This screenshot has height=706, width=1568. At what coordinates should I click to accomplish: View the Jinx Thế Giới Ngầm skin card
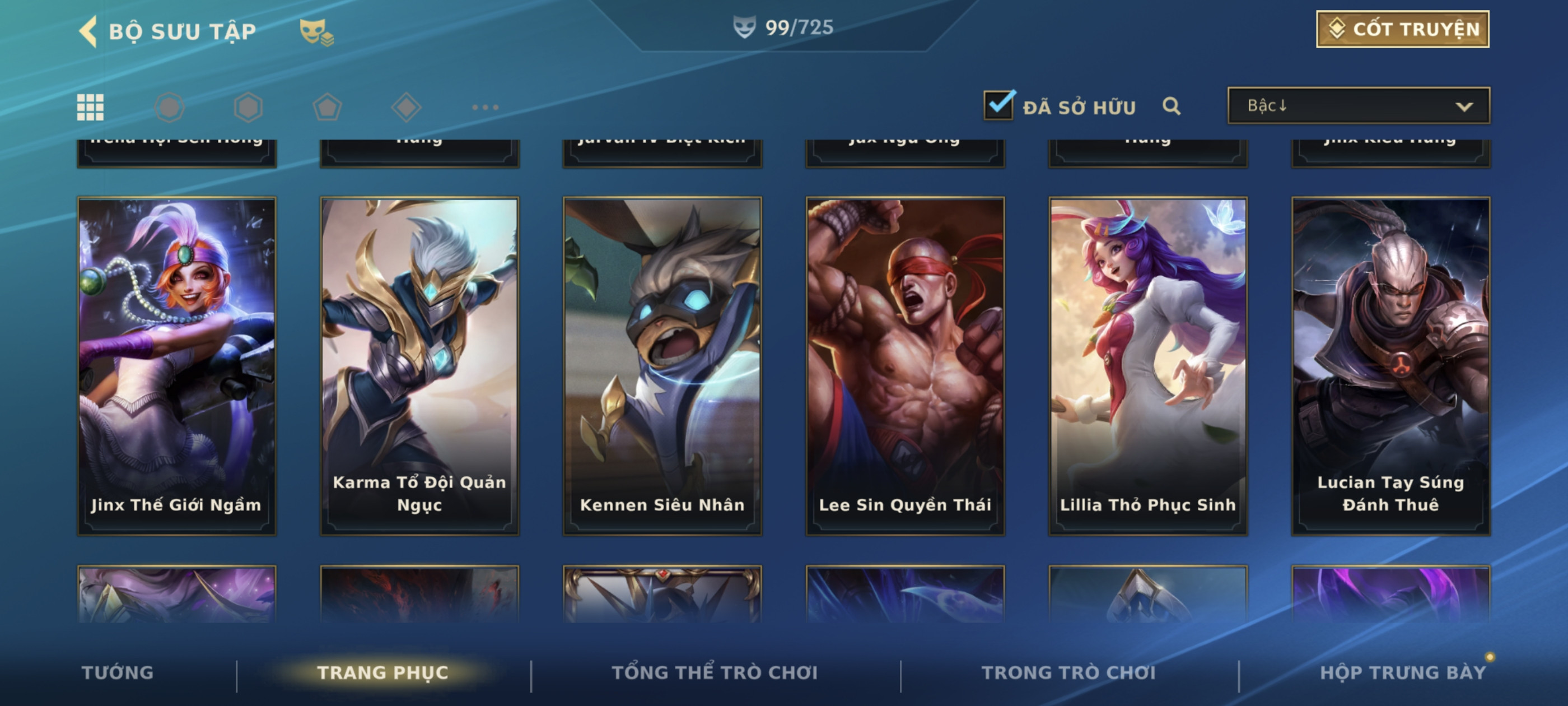click(x=176, y=366)
